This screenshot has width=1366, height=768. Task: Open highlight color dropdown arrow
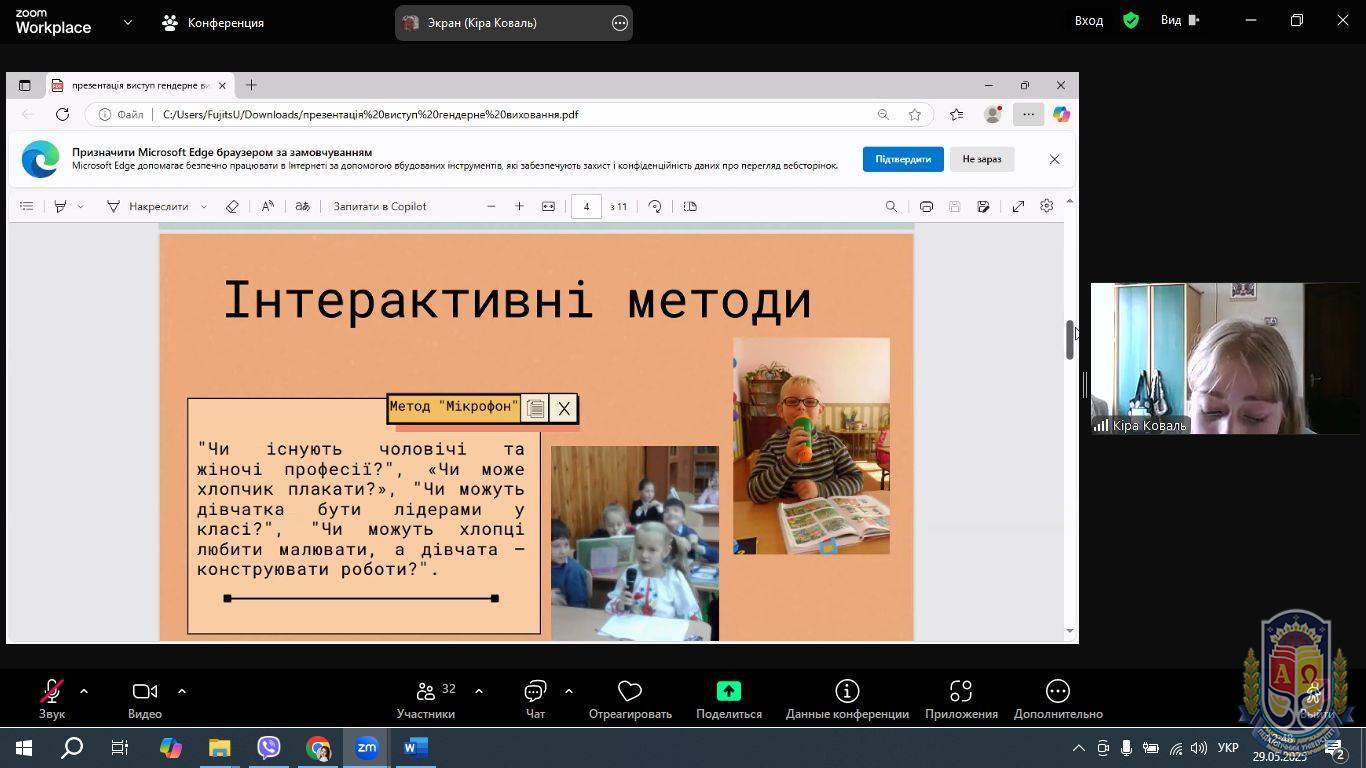80,206
